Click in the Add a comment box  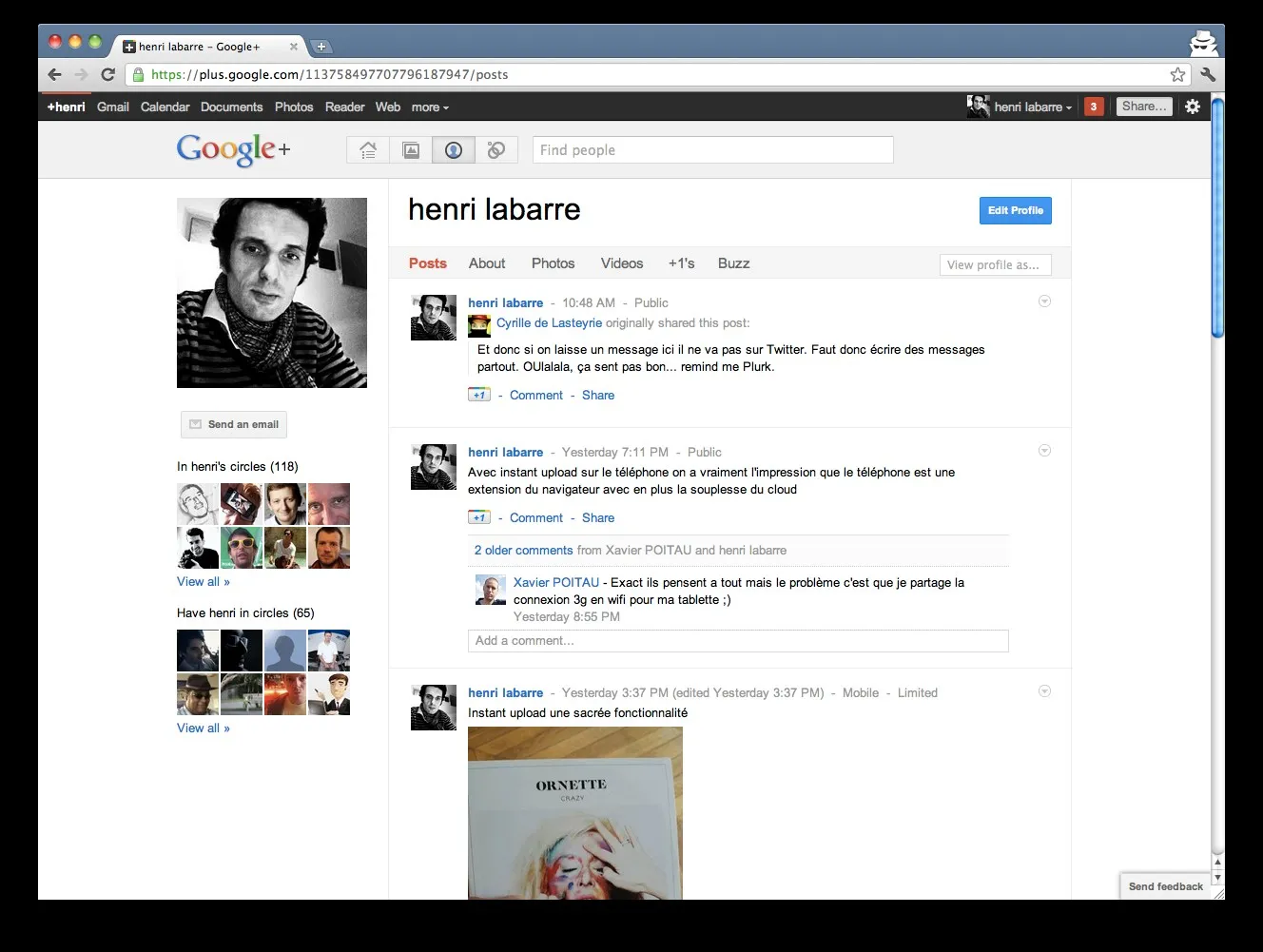click(738, 641)
